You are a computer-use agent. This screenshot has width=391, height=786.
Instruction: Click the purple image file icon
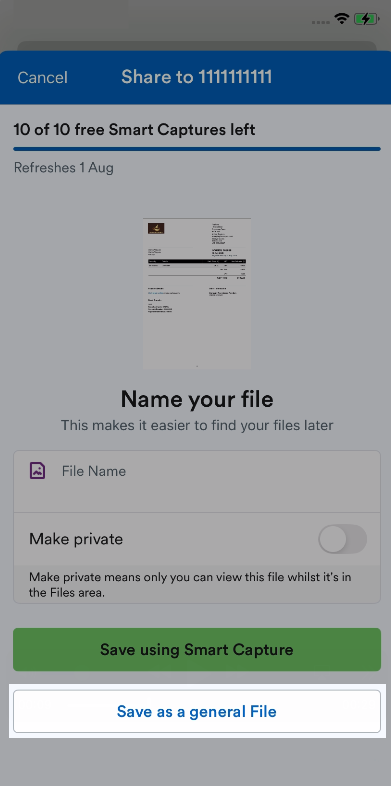pos(38,470)
